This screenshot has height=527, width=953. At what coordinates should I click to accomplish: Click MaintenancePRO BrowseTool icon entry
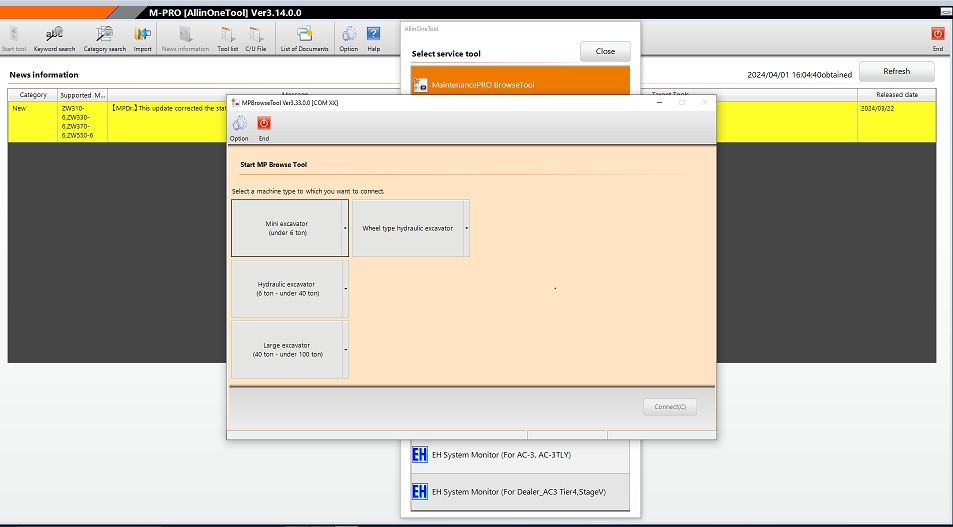pos(420,85)
